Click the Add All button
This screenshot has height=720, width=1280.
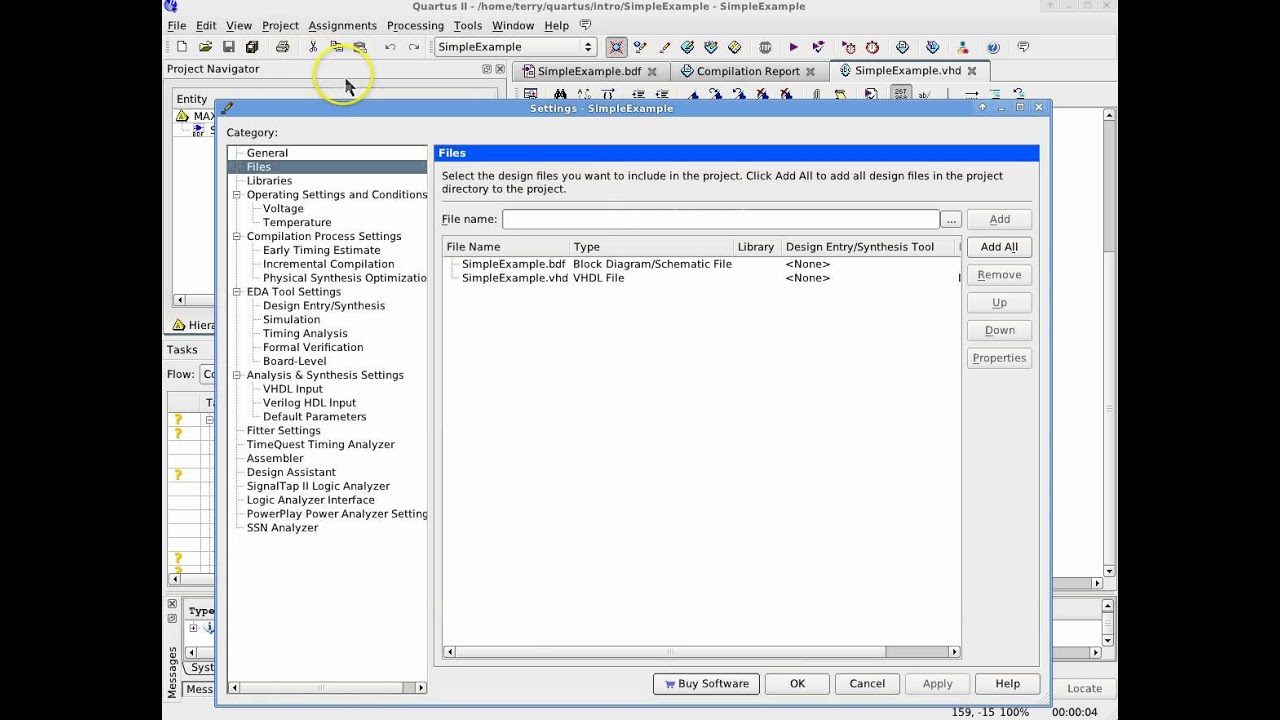tap(999, 247)
